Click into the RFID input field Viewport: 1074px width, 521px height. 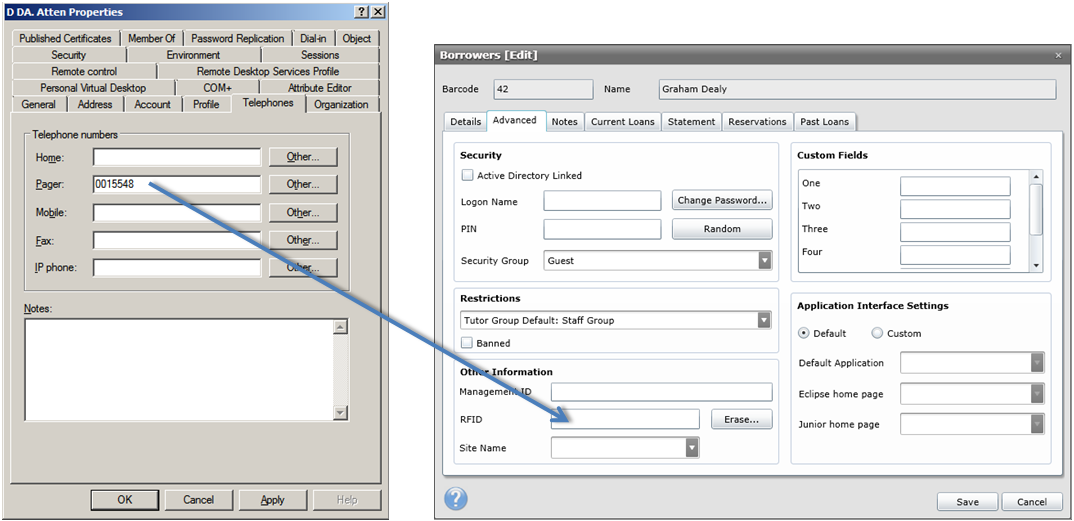click(x=625, y=419)
